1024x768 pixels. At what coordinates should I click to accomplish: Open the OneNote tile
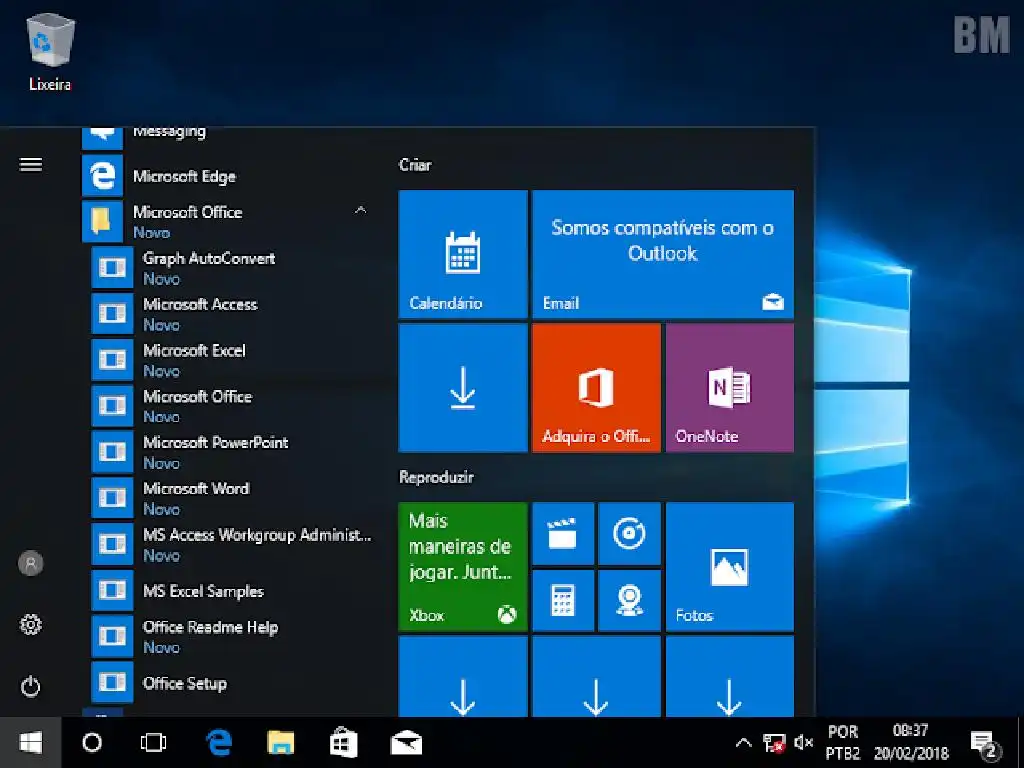point(729,388)
